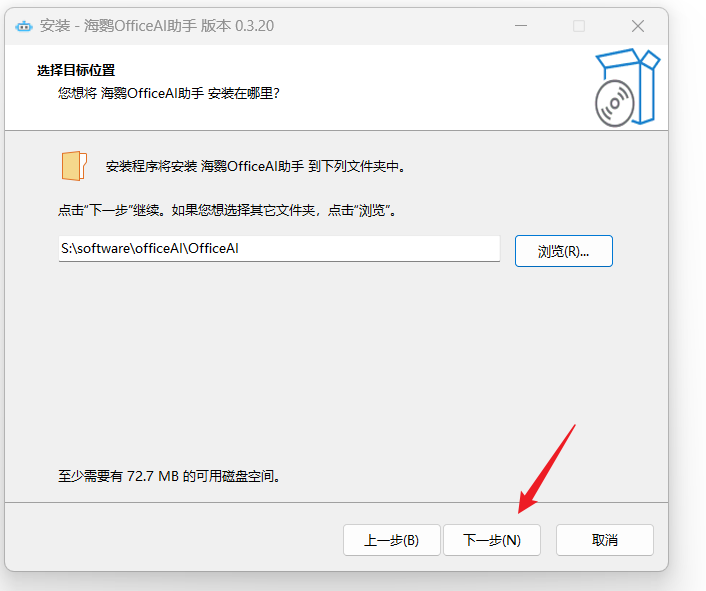The height and width of the screenshot is (591, 706).
Task: Click the 安装程序将安装 海鹦OfficeAI助手 到下列文件夹中 text
Action: click(x=256, y=167)
